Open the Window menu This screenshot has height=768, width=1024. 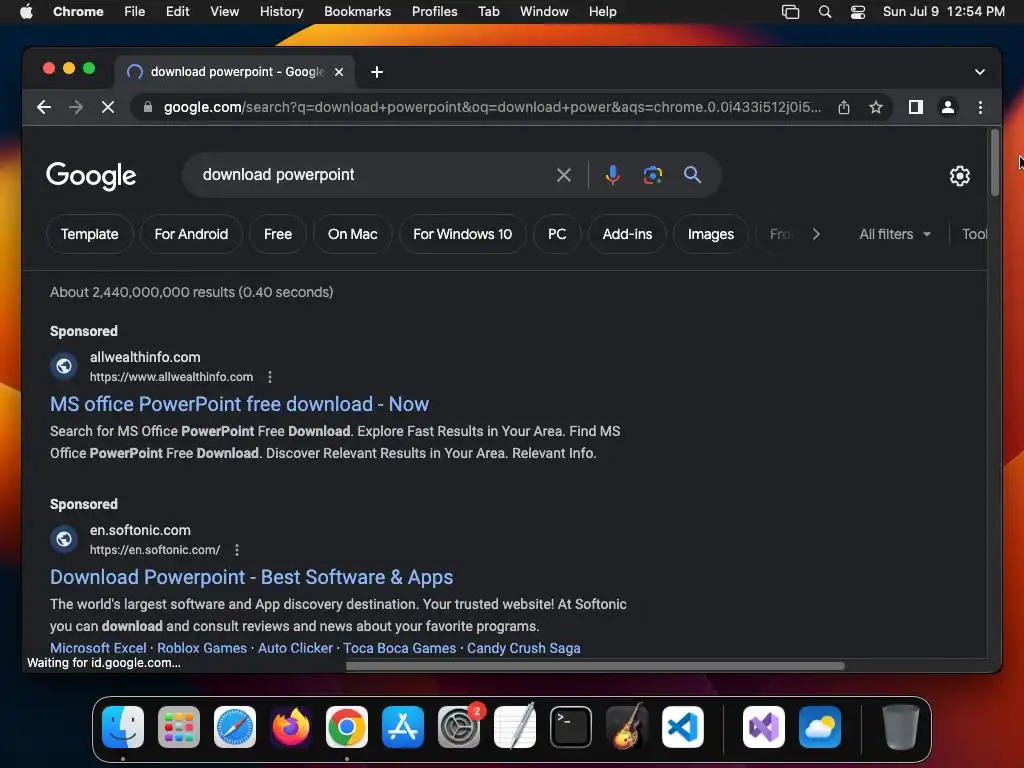point(544,12)
